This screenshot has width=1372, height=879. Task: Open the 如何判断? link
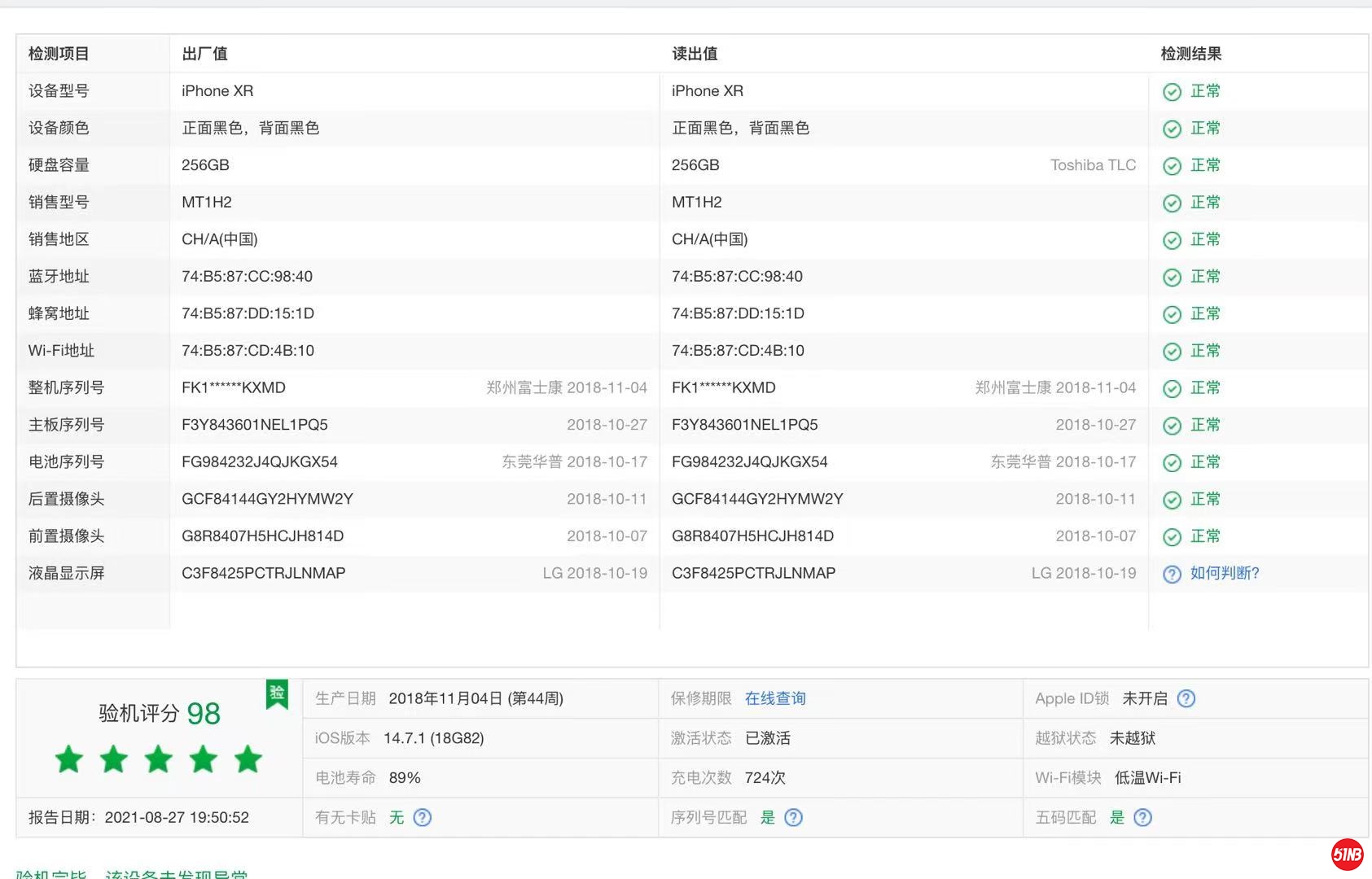1224,574
